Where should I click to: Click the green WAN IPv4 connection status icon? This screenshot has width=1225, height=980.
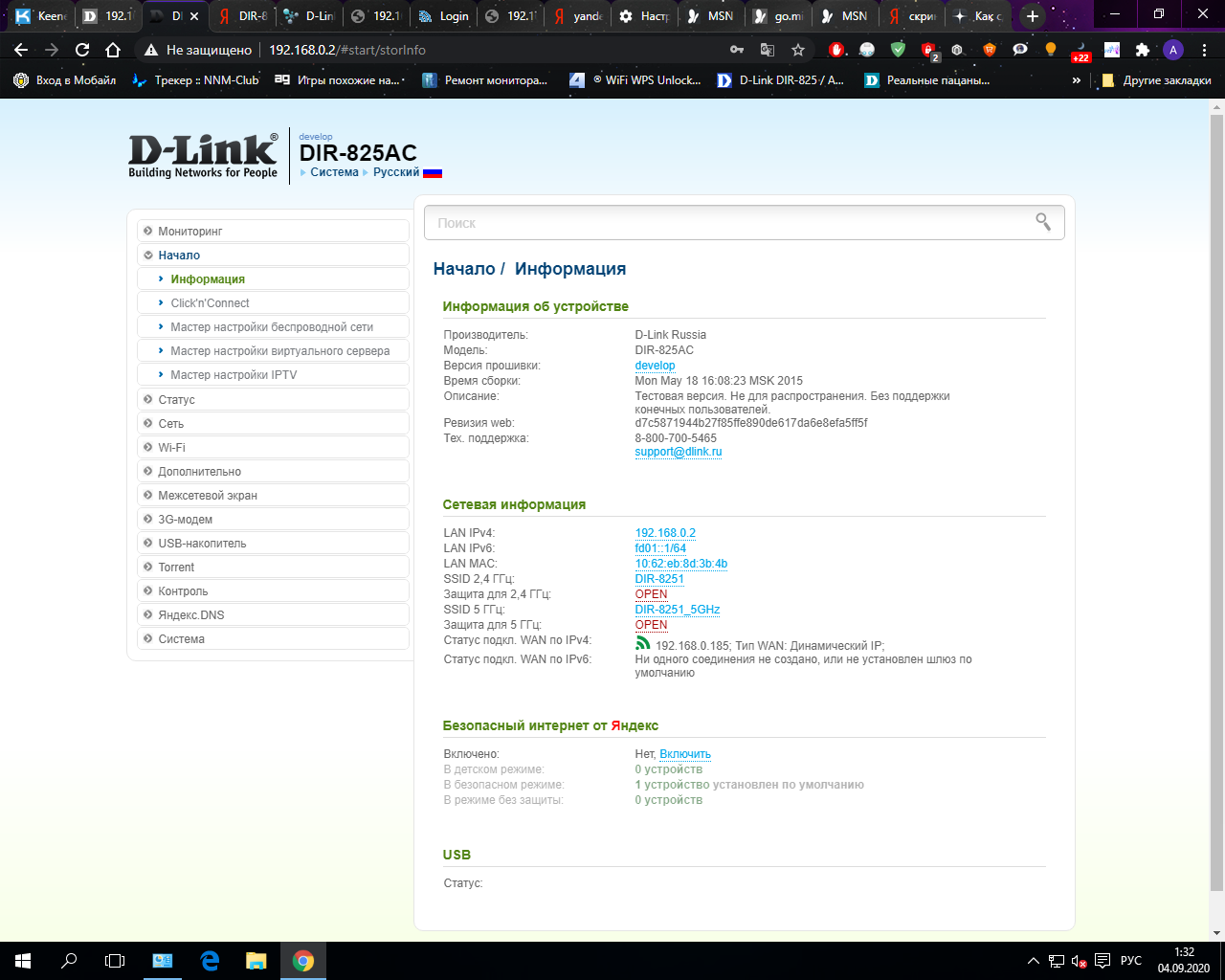pyautogui.click(x=643, y=643)
